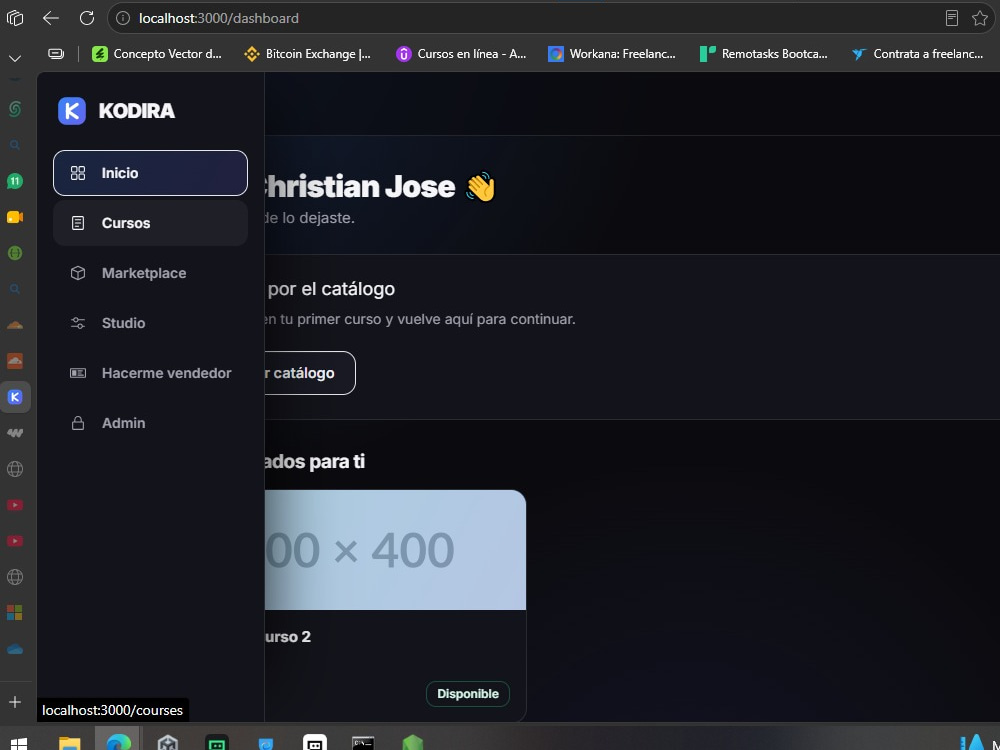1000x750 pixels.
Task: Click the KODIRA logo icon
Action: point(71,111)
